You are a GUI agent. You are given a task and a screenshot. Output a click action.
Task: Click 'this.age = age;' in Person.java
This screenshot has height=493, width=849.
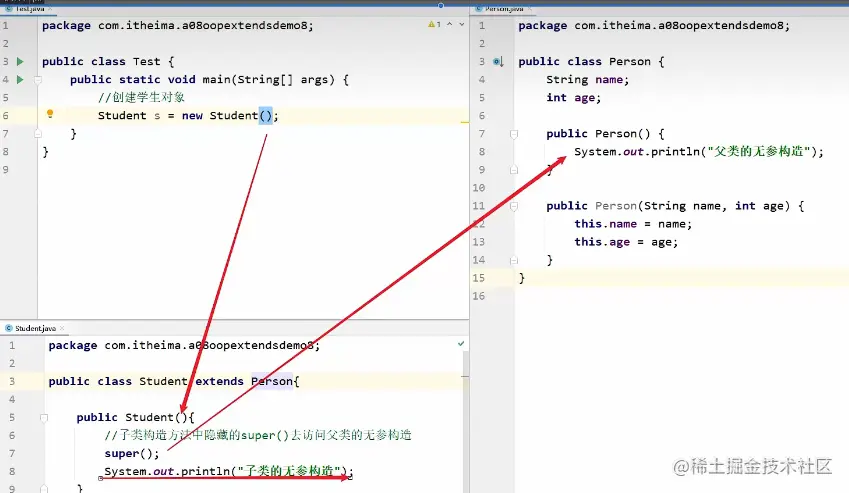(626, 242)
